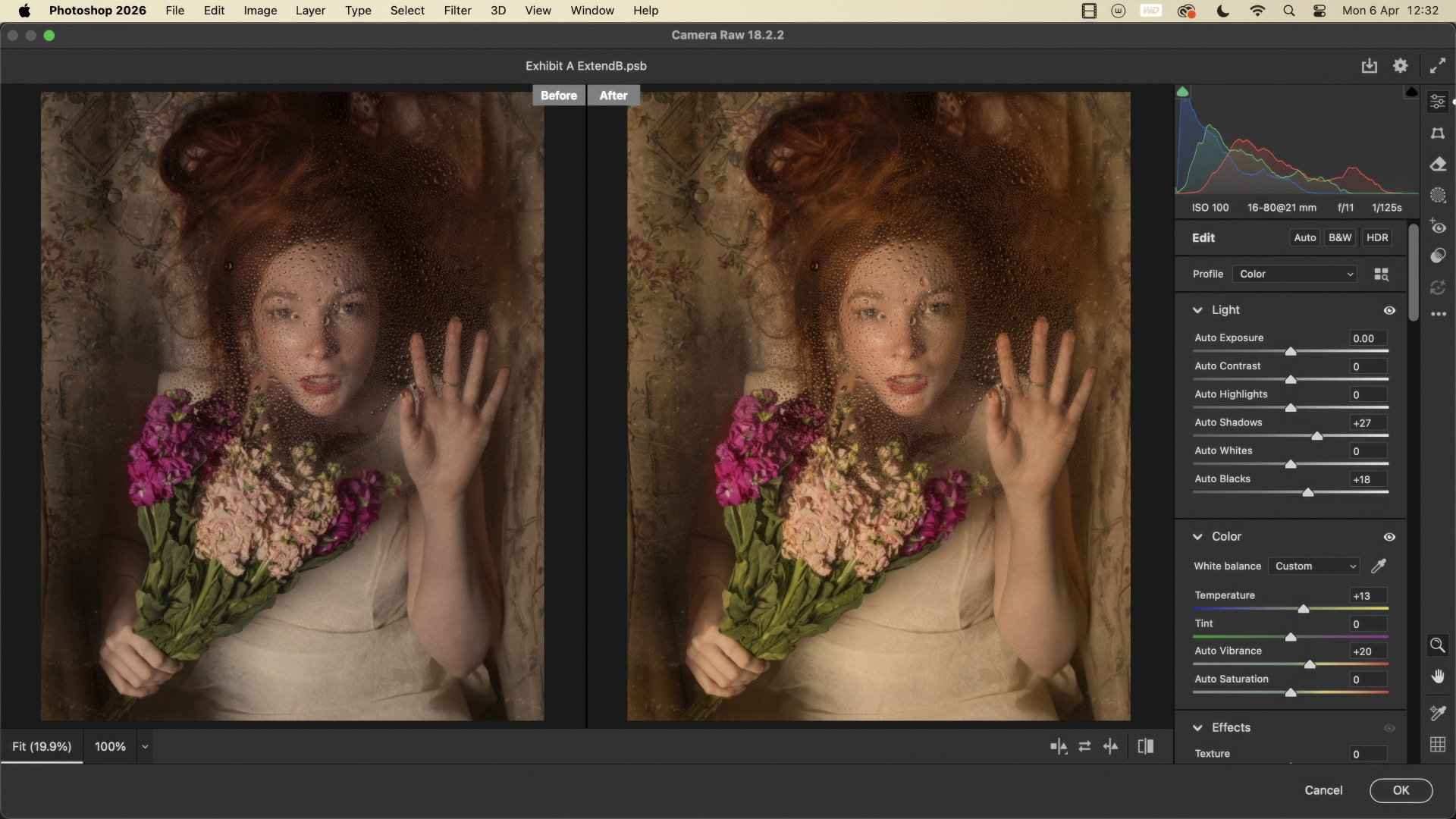Viewport: 1456px width, 819px height.
Task: Select the Geometry crop tool icon
Action: click(1438, 133)
